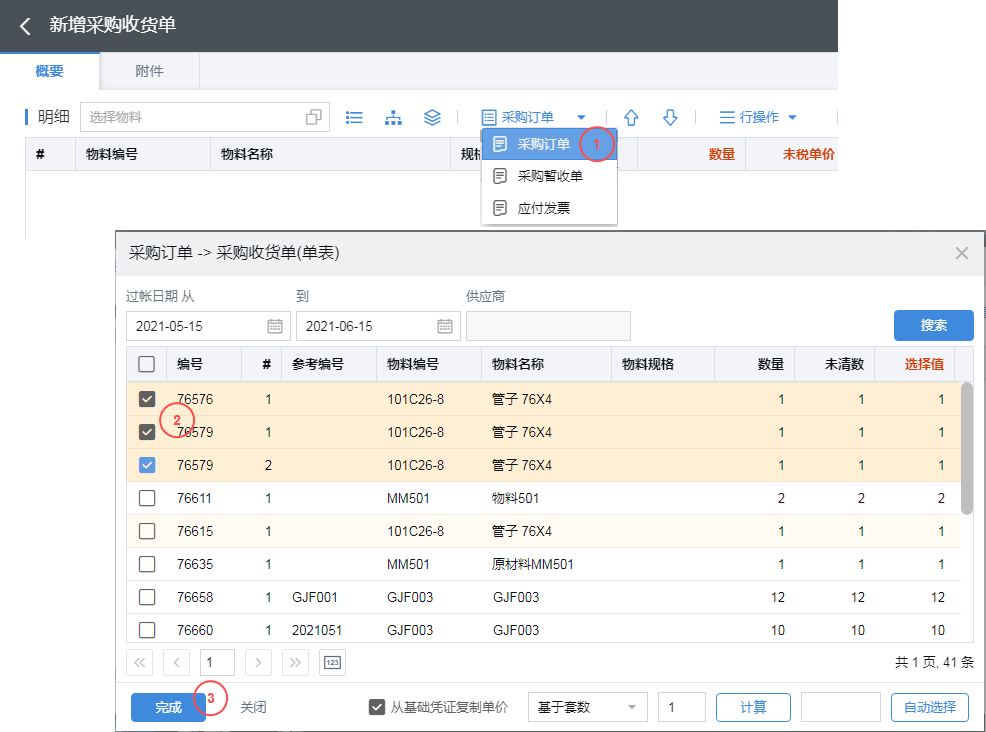The width and height of the screenshot is (986, 732).
Task: Click the material picker popup icon
Action: click(x=314, y=117)
